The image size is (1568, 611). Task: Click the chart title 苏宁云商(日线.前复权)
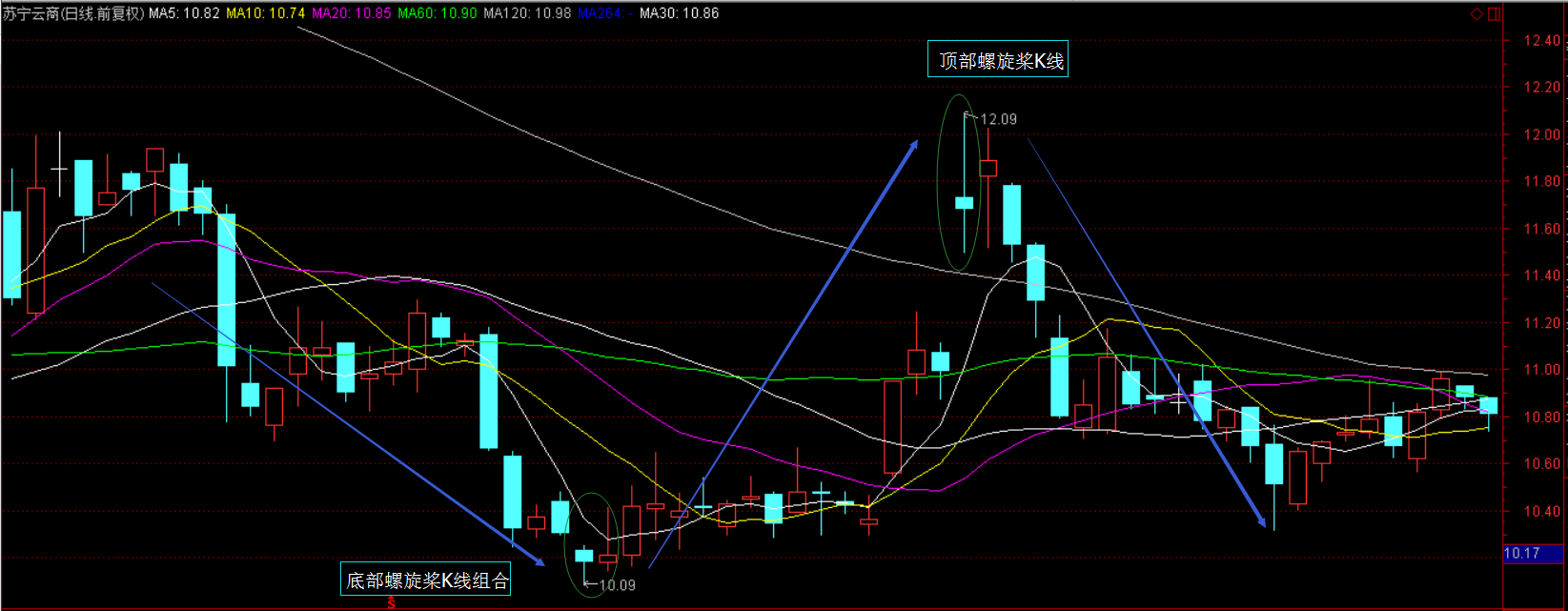pos(73,13)
